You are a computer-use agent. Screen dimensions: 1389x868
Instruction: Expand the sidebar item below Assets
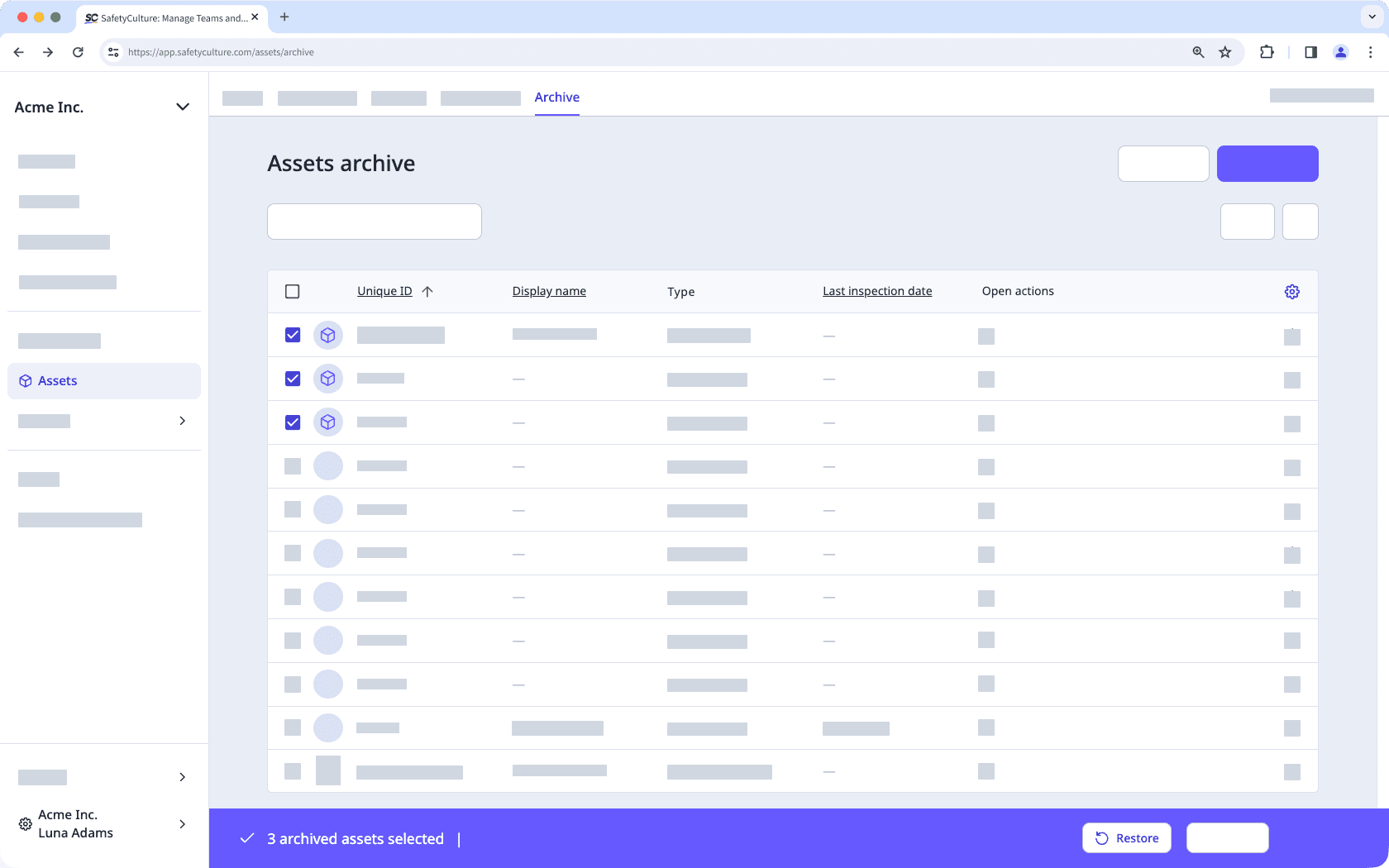tap(183, 421)
